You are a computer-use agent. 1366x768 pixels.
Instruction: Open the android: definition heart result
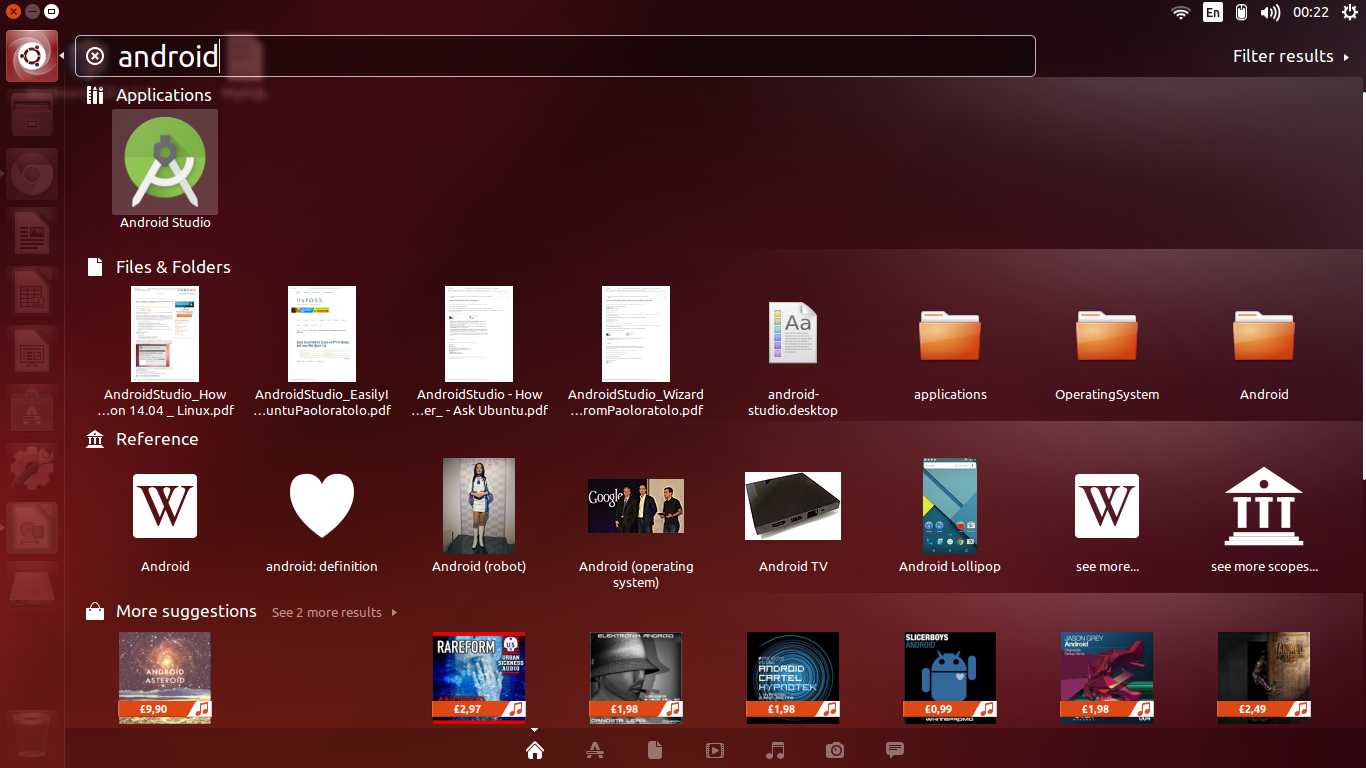pyautogui.click(x=322, y=506)
